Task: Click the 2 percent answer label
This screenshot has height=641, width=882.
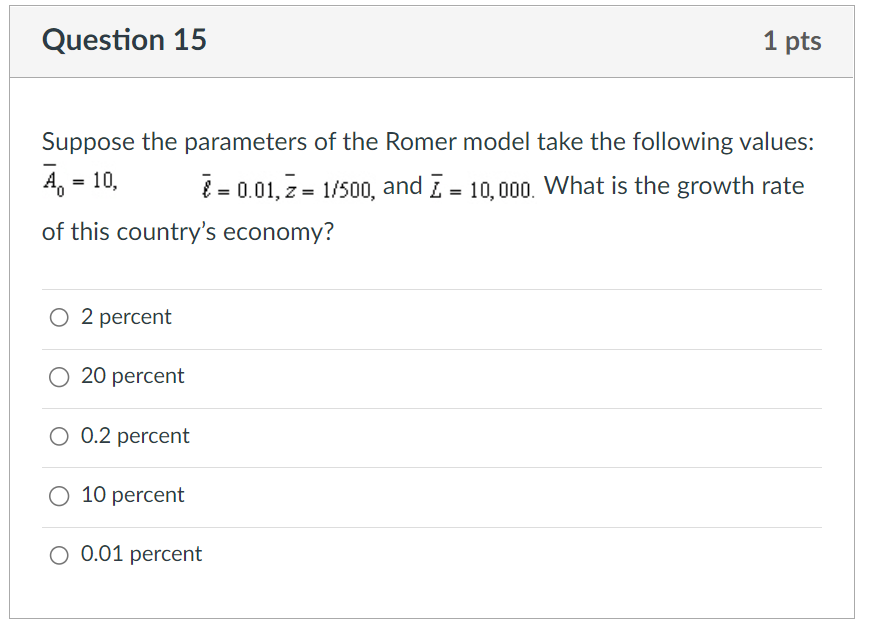Action: click(x=125, y=317)
